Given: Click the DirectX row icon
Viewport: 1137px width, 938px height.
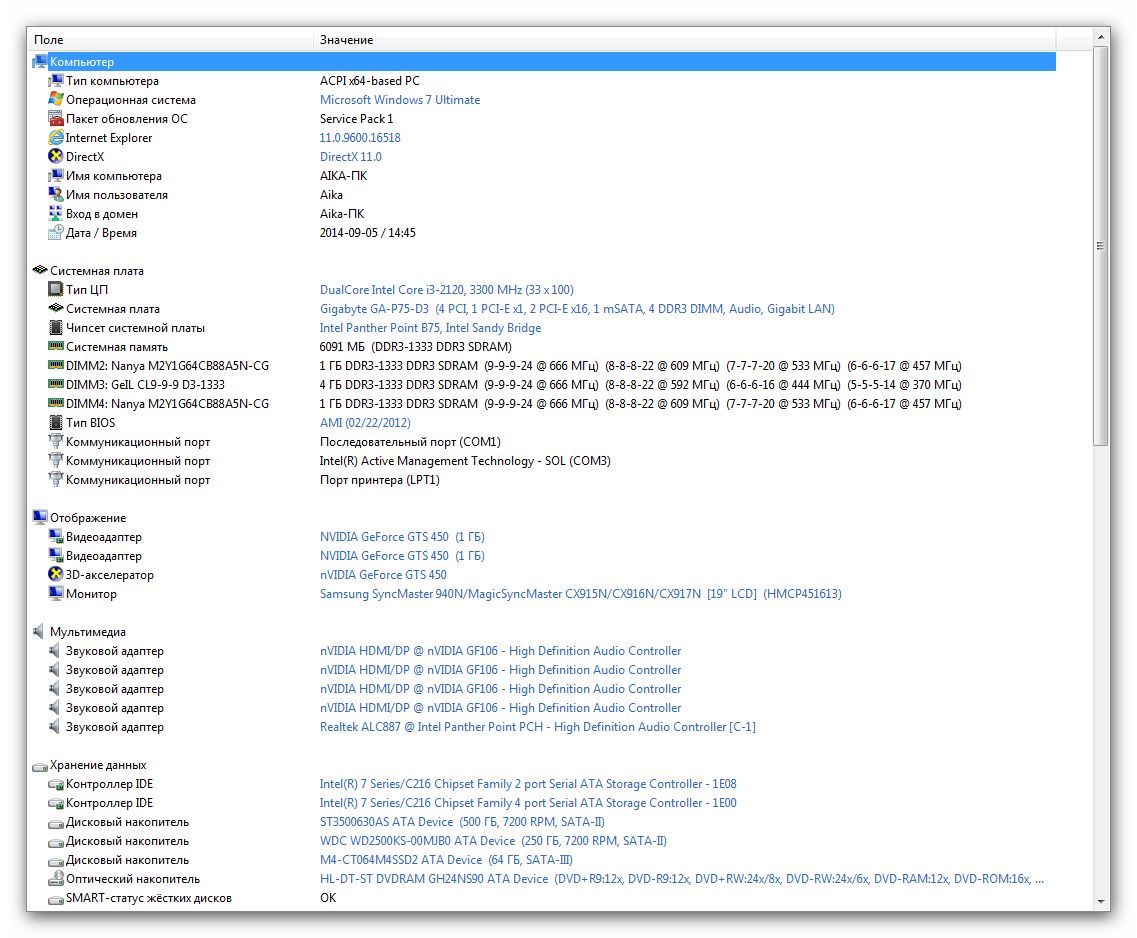Looking at the screenshot, I should (x=56, y=157).
